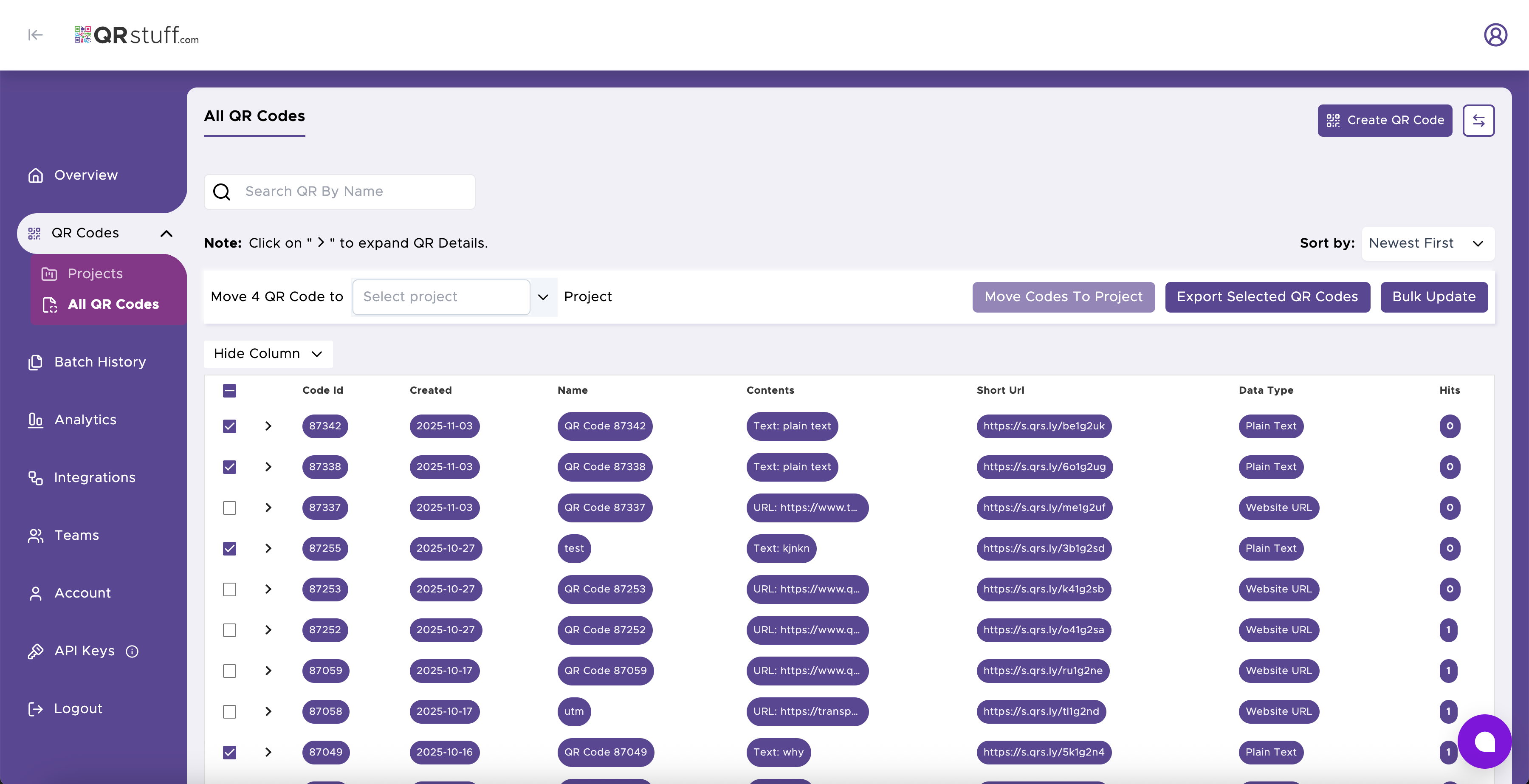Expand QR details for code 87255
Image resolution: width=1529 pixels, height=784 pixels.
tap(268, 548)
